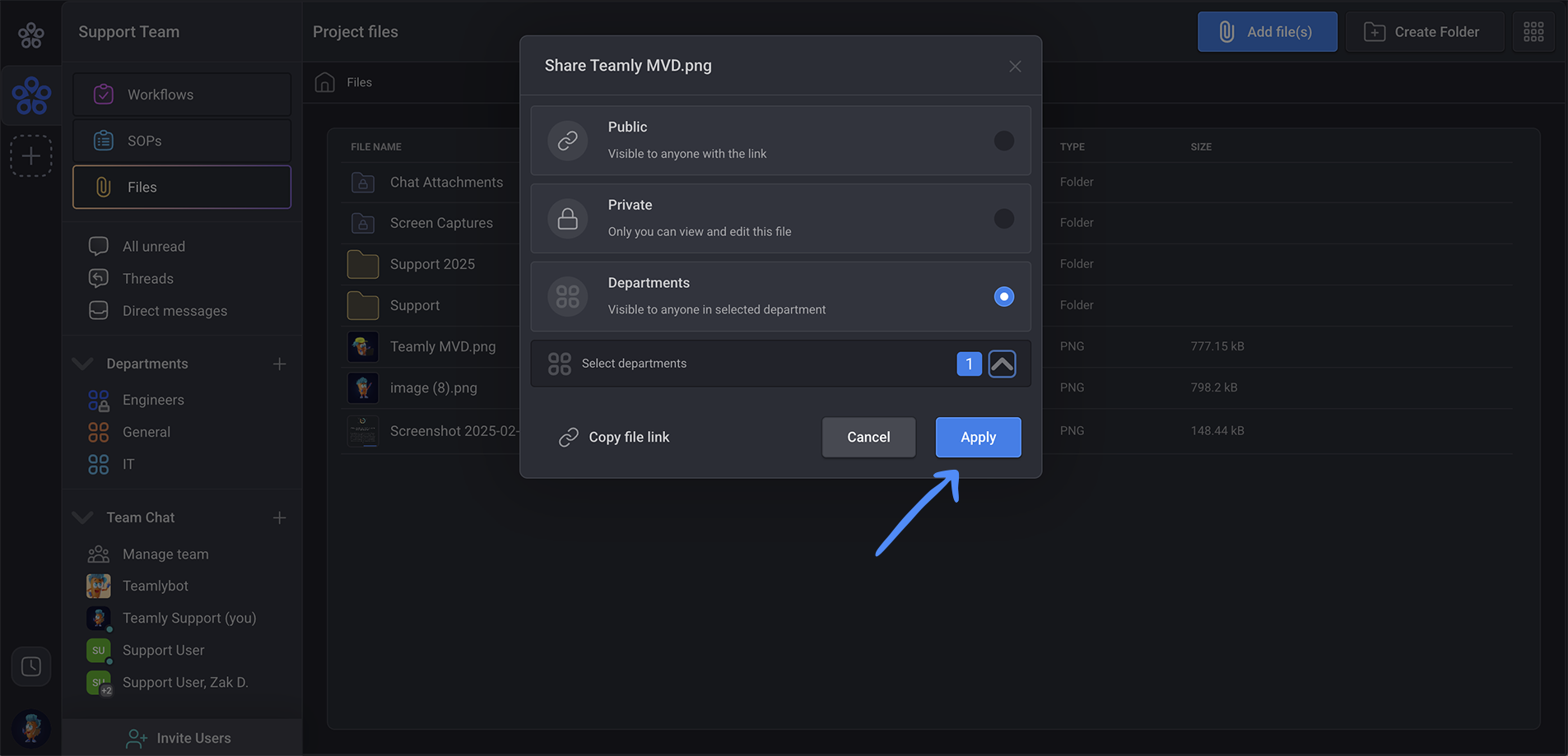
Task: Select the Departments sharing radio button
Action: (x=1004, y=296)
